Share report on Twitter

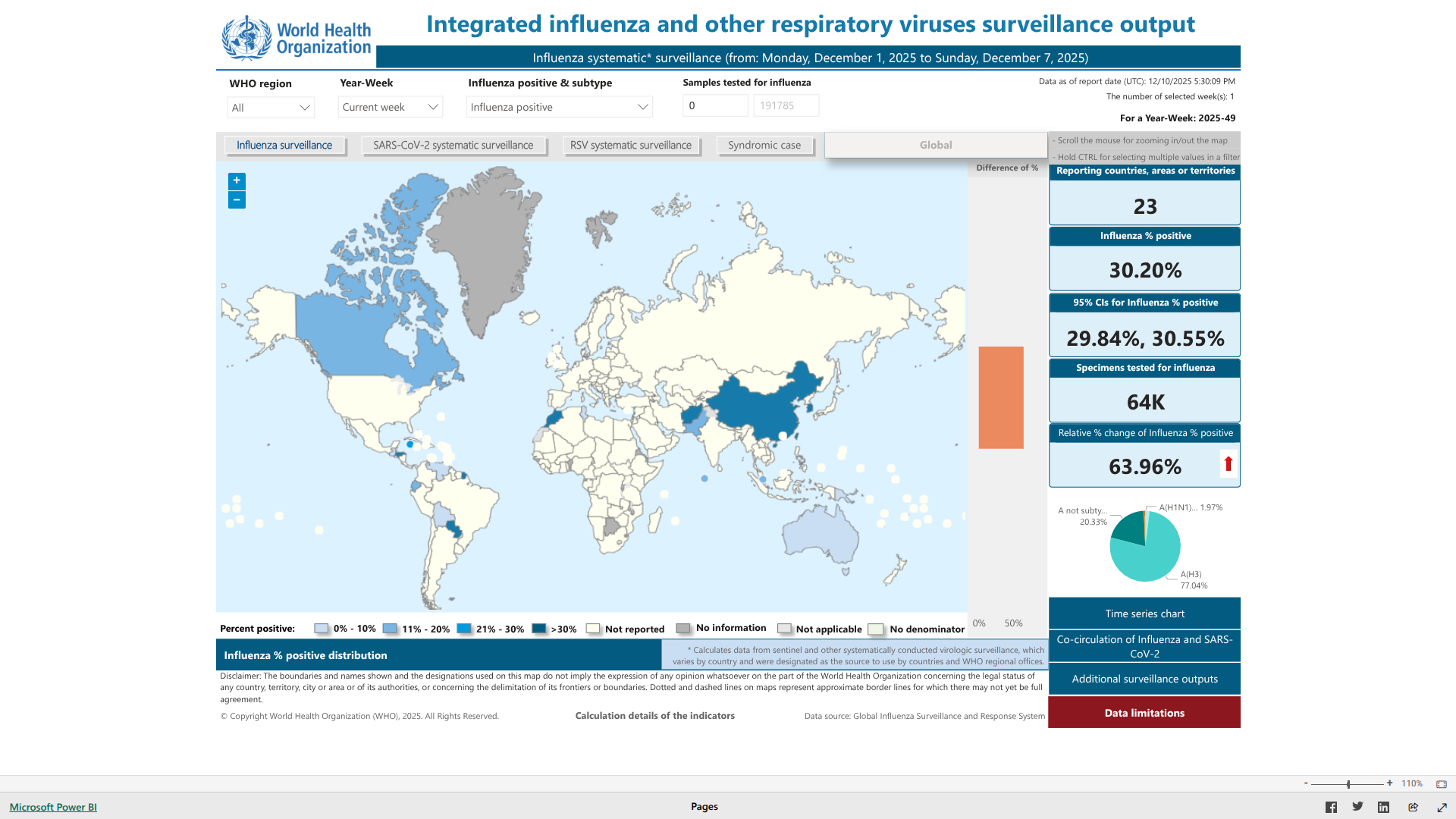[1357, 807]
